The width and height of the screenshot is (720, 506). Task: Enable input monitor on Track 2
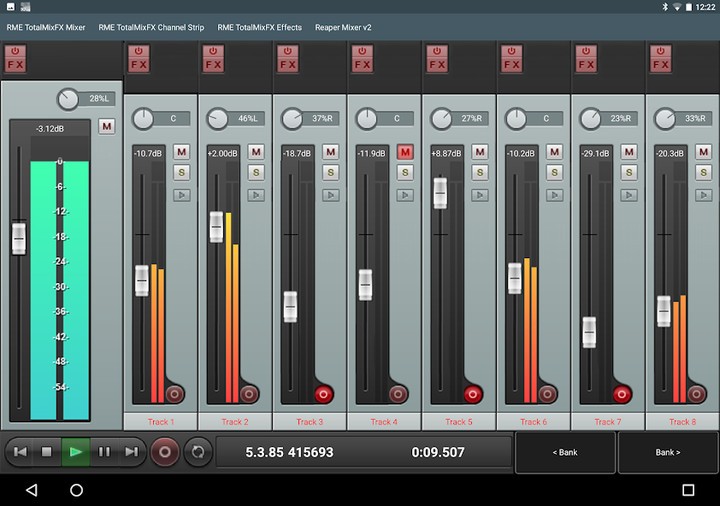256,195
